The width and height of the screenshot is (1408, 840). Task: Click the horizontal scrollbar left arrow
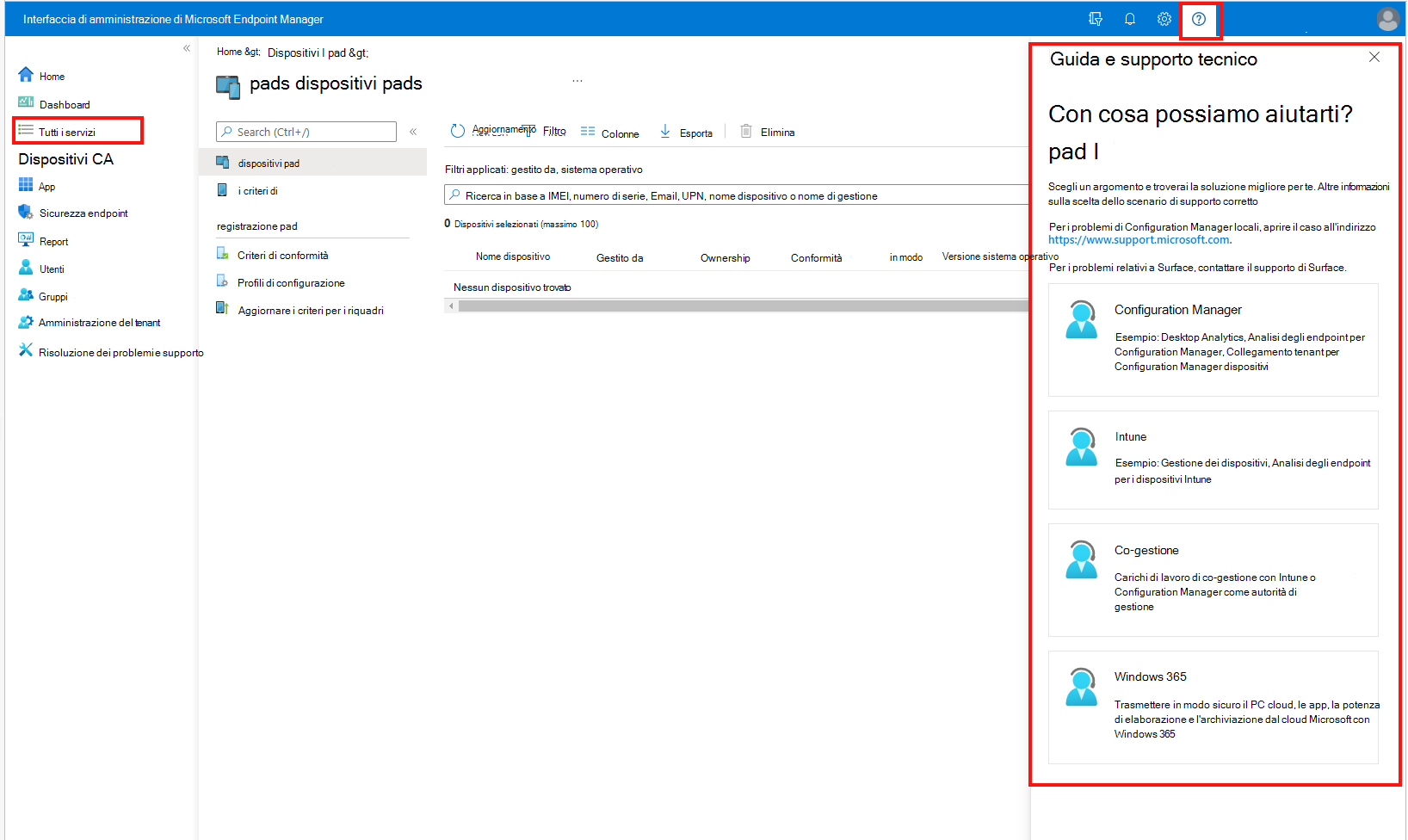(451, 306)
